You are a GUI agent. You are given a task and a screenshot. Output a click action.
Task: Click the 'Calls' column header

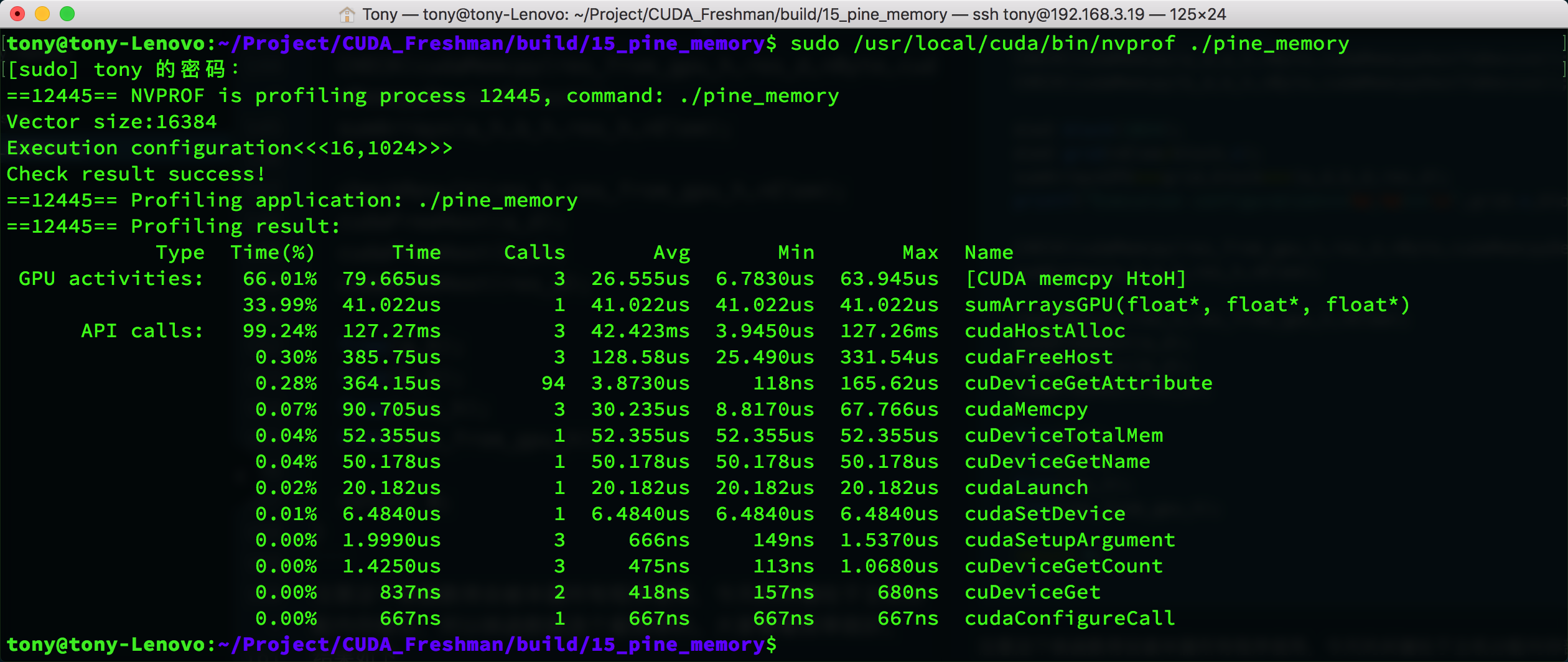[534, 253]
